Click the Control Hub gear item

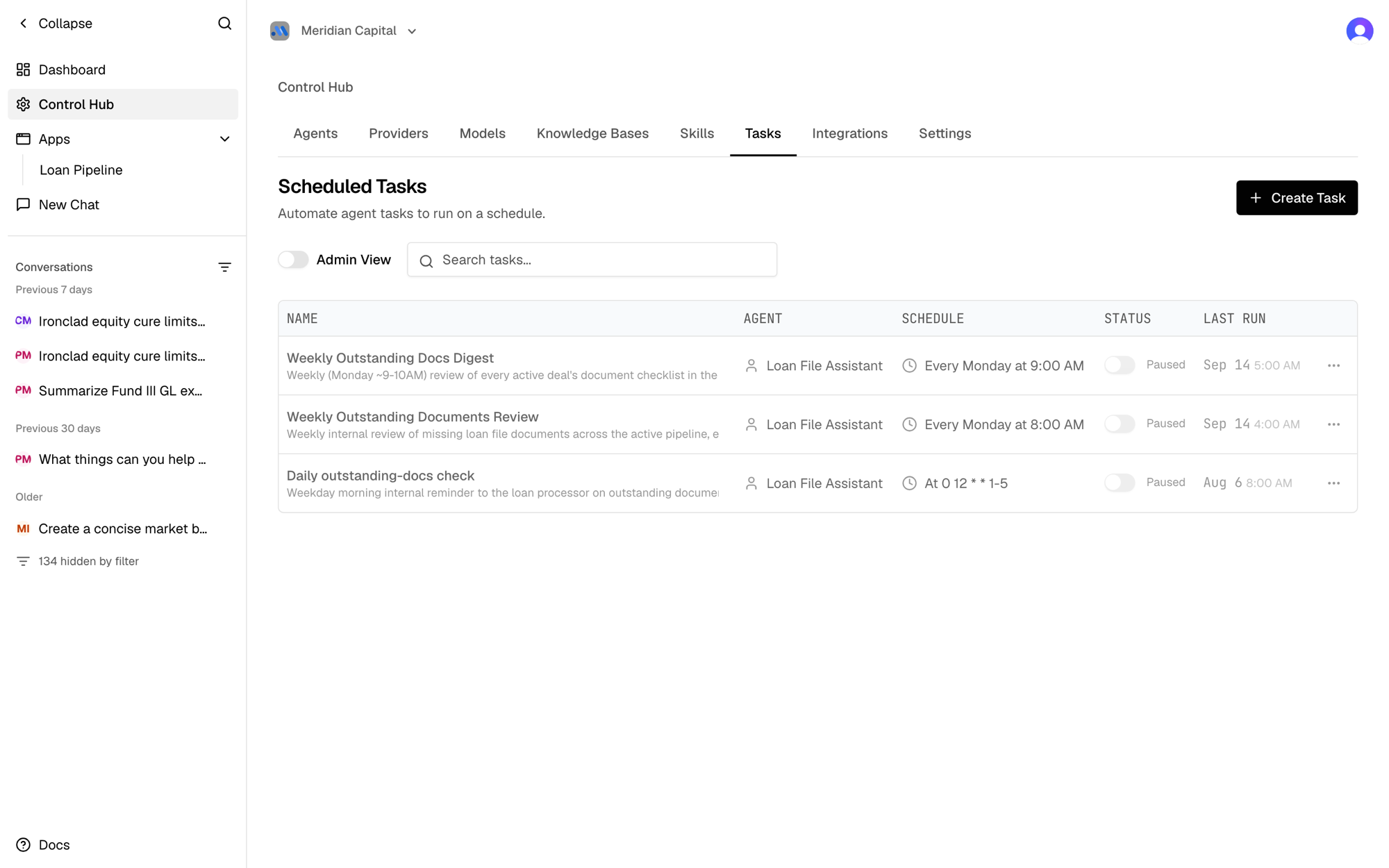123,104
